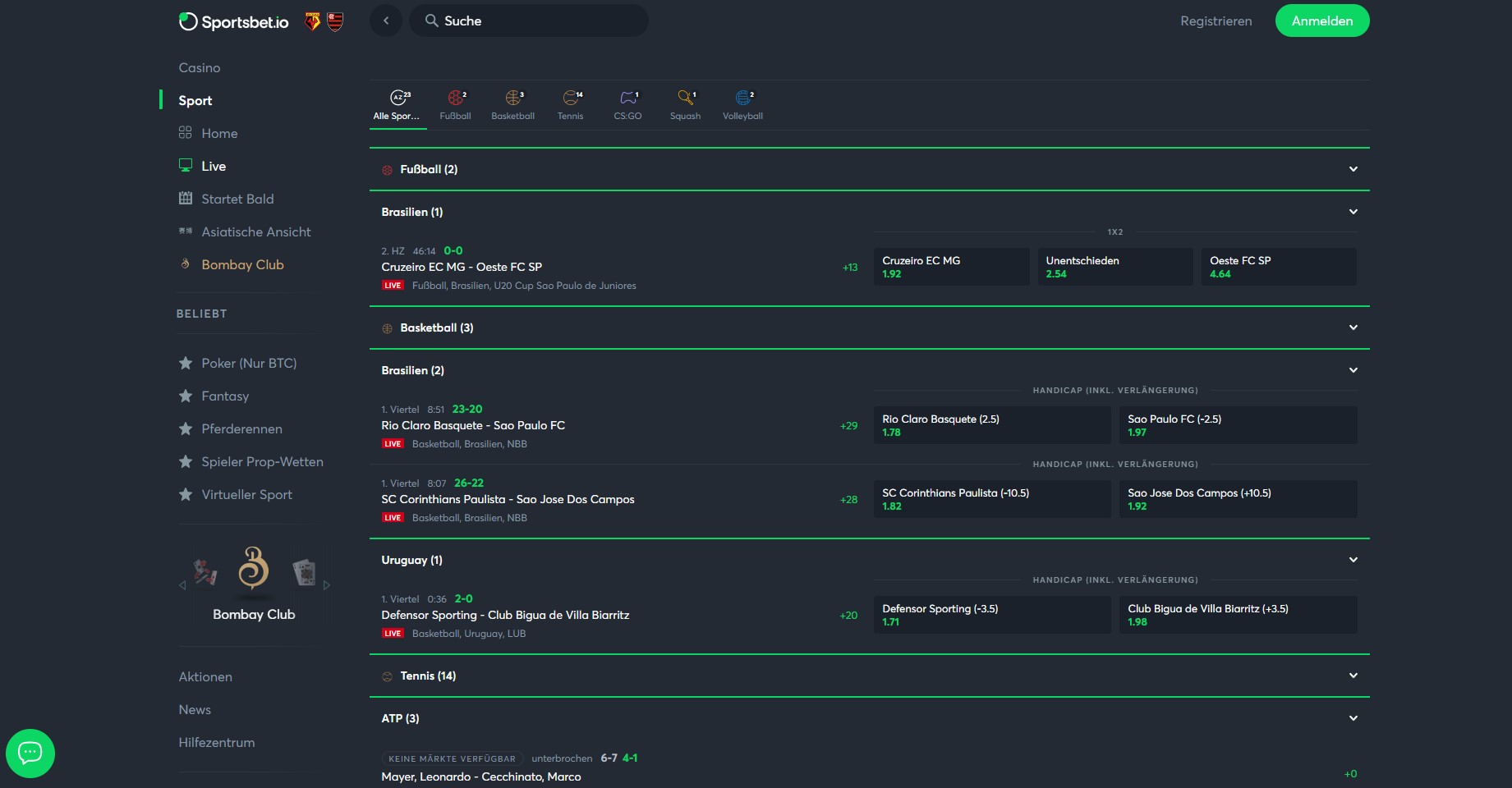1512x788 pixels.
Task: Collapse the Uruguay (1) group
Action: click(x=1353, y=560)
